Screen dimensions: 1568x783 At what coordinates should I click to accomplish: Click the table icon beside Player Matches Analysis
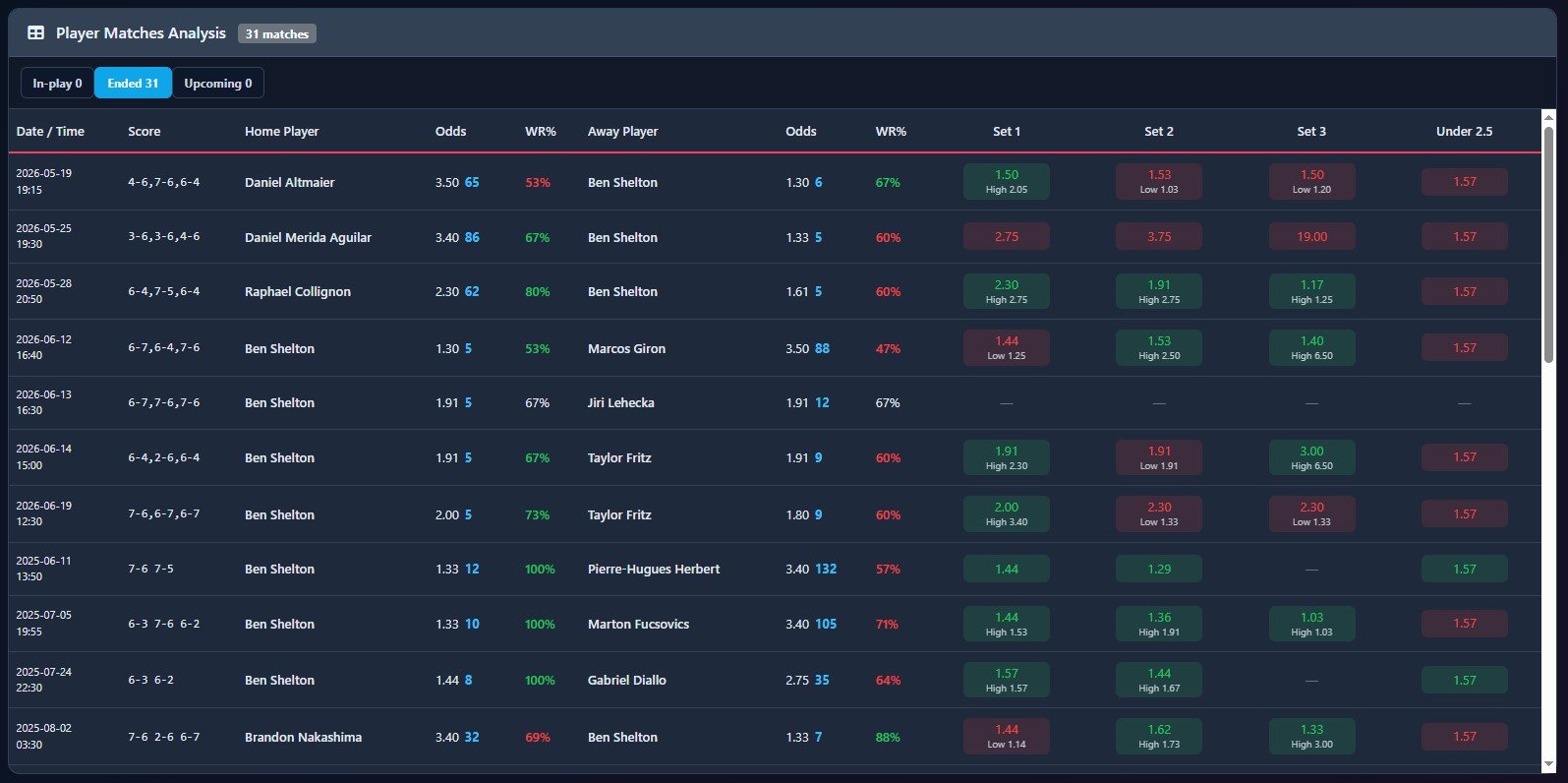tap(35, 33)
